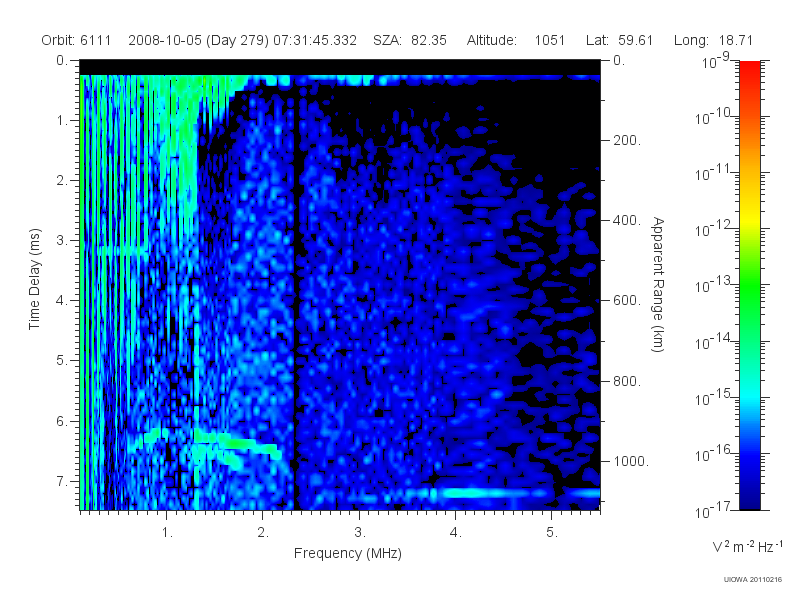The height and width of the screenshot is (600, 800).
Task: Click the 'Time Delay (ms)' axis label
Action: 34,279
